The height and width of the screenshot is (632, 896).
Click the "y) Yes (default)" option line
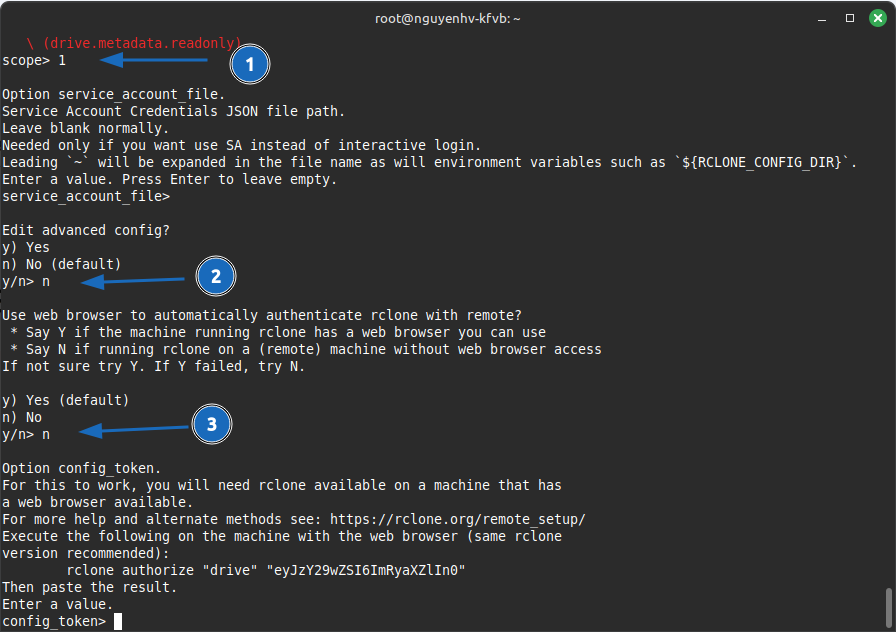point(65,400)
